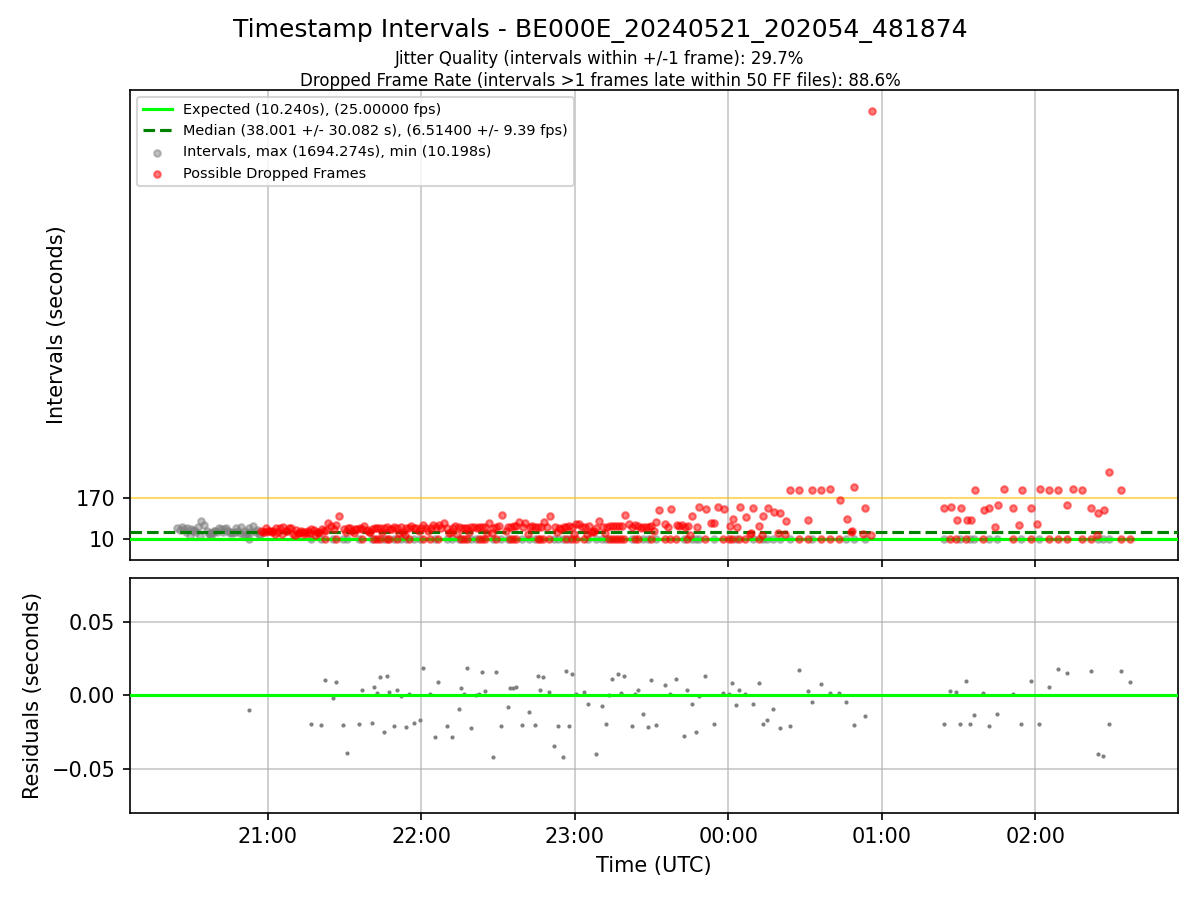Image resolution: width=1200 pixels, height=900 pixels.
Task: Click the red marker sample in the legend
Action: [158, 173]
